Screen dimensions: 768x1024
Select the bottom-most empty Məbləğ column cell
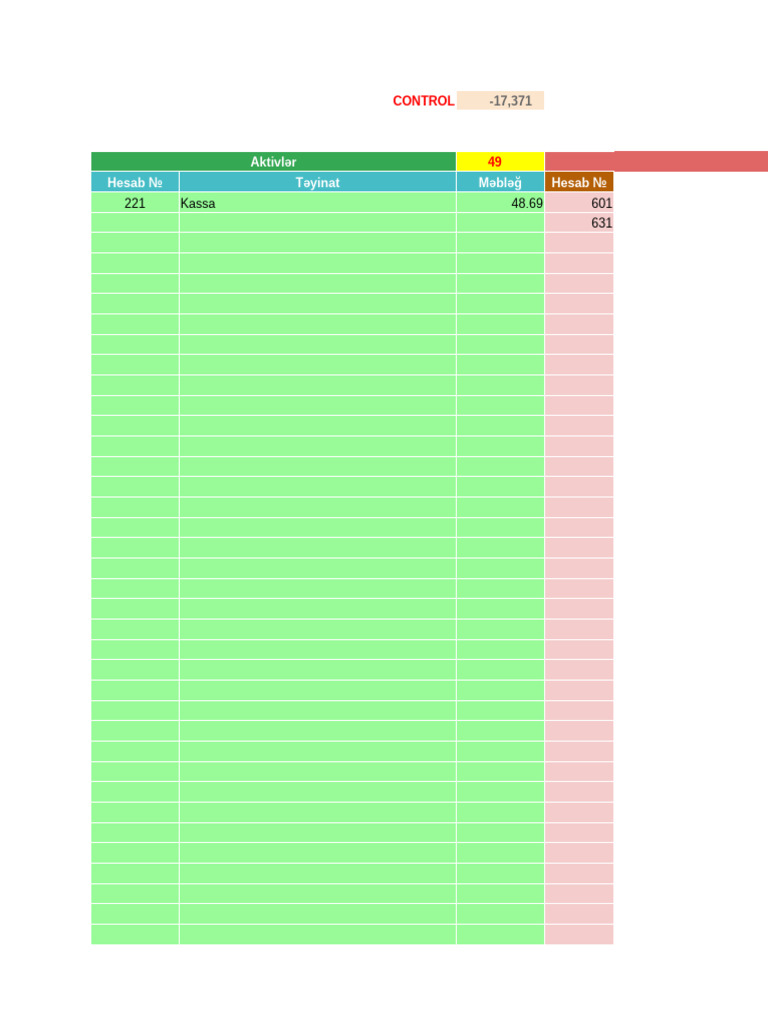500,934
